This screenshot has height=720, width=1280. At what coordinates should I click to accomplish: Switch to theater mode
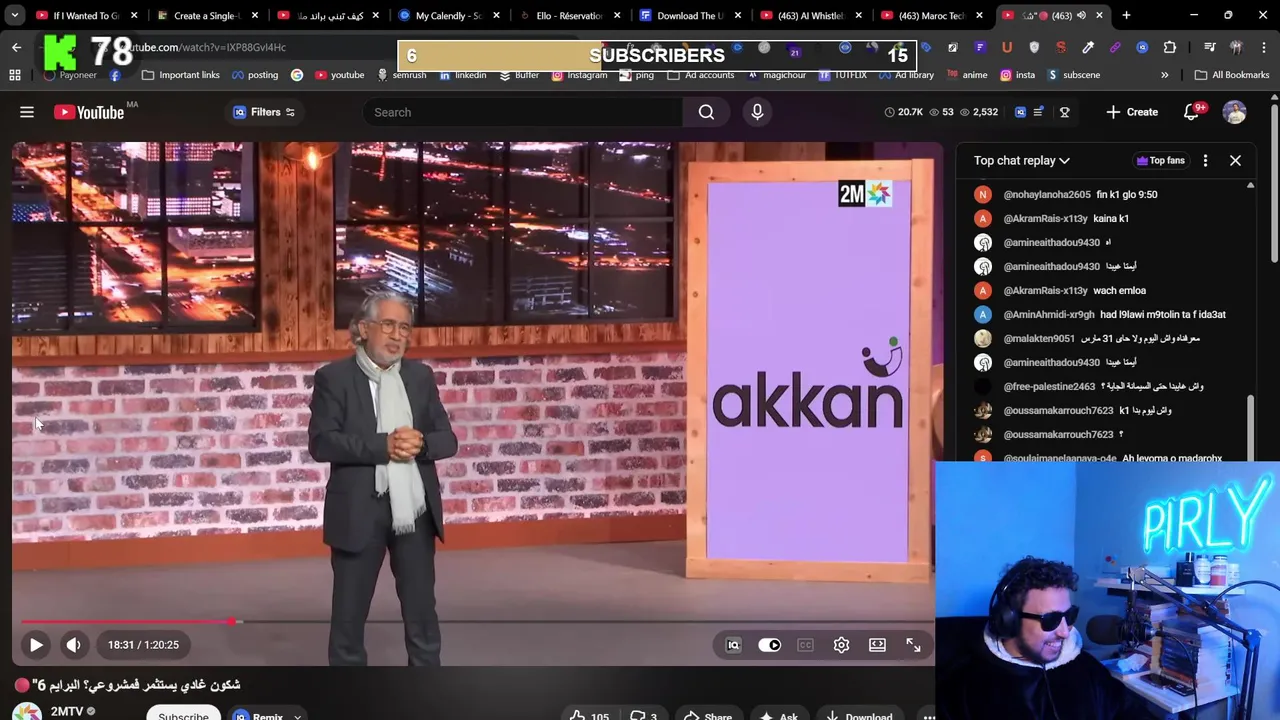tap(877, 645)
